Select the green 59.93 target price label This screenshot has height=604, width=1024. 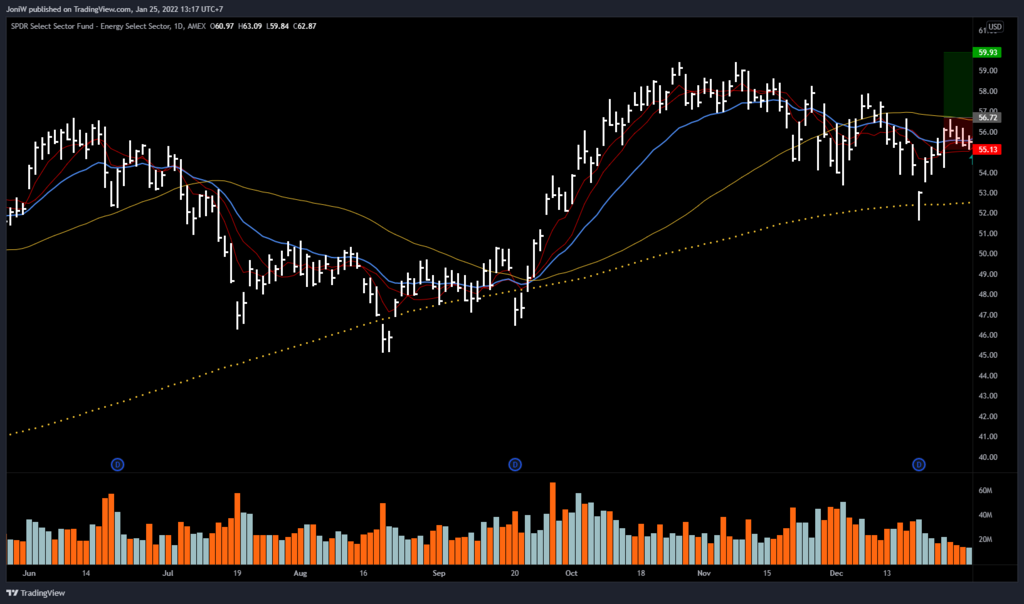[x=989, y=52]
